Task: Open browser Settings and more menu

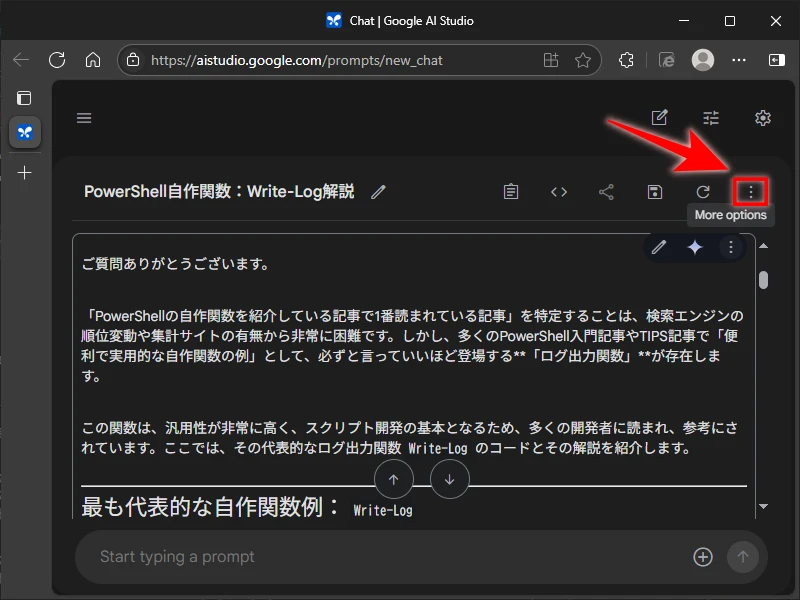Action: 739,60
